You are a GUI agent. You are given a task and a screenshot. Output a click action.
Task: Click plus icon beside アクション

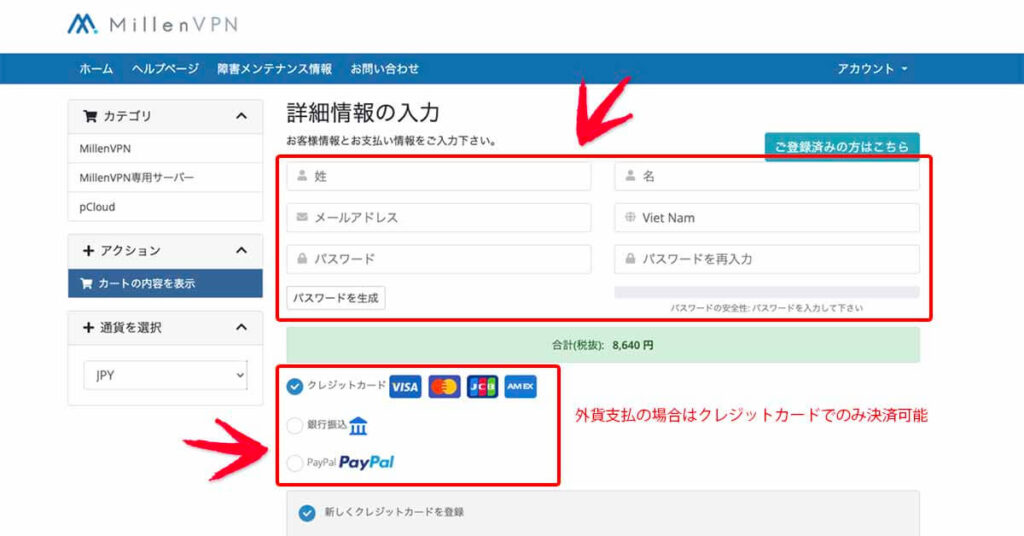tap(88, 251)
